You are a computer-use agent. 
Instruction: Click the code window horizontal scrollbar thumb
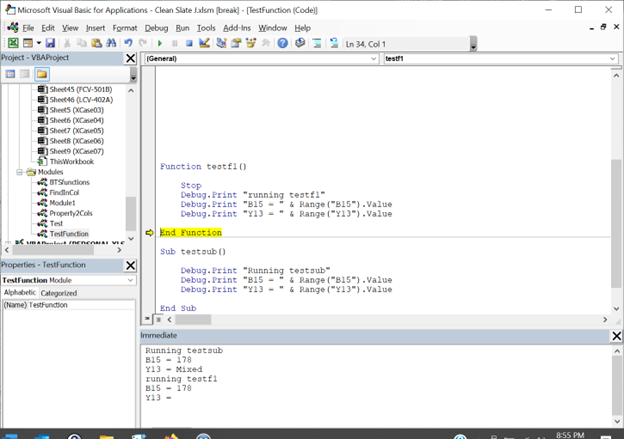point(193,320)
